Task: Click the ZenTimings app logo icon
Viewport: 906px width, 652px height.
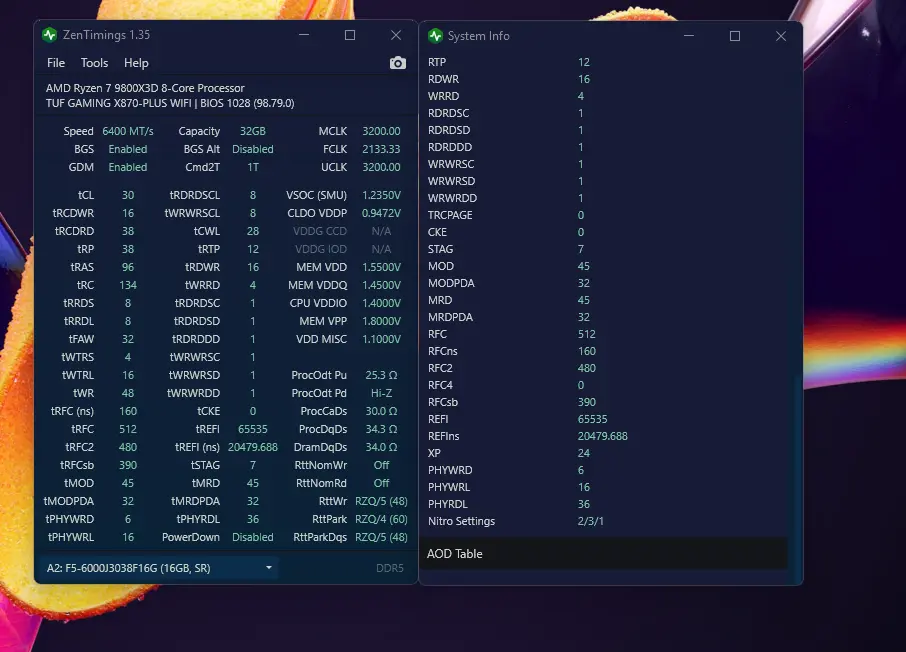Action: pyautogui.click(x=50, y=35)
